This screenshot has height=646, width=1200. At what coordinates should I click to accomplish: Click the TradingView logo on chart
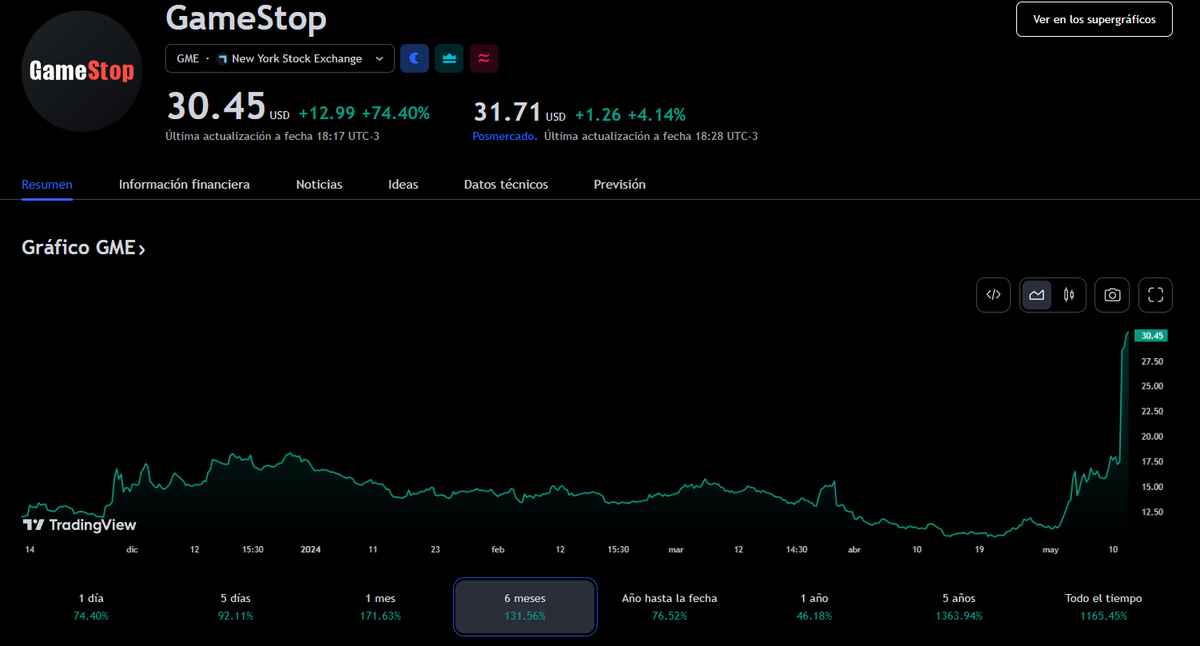pos(79,525)
